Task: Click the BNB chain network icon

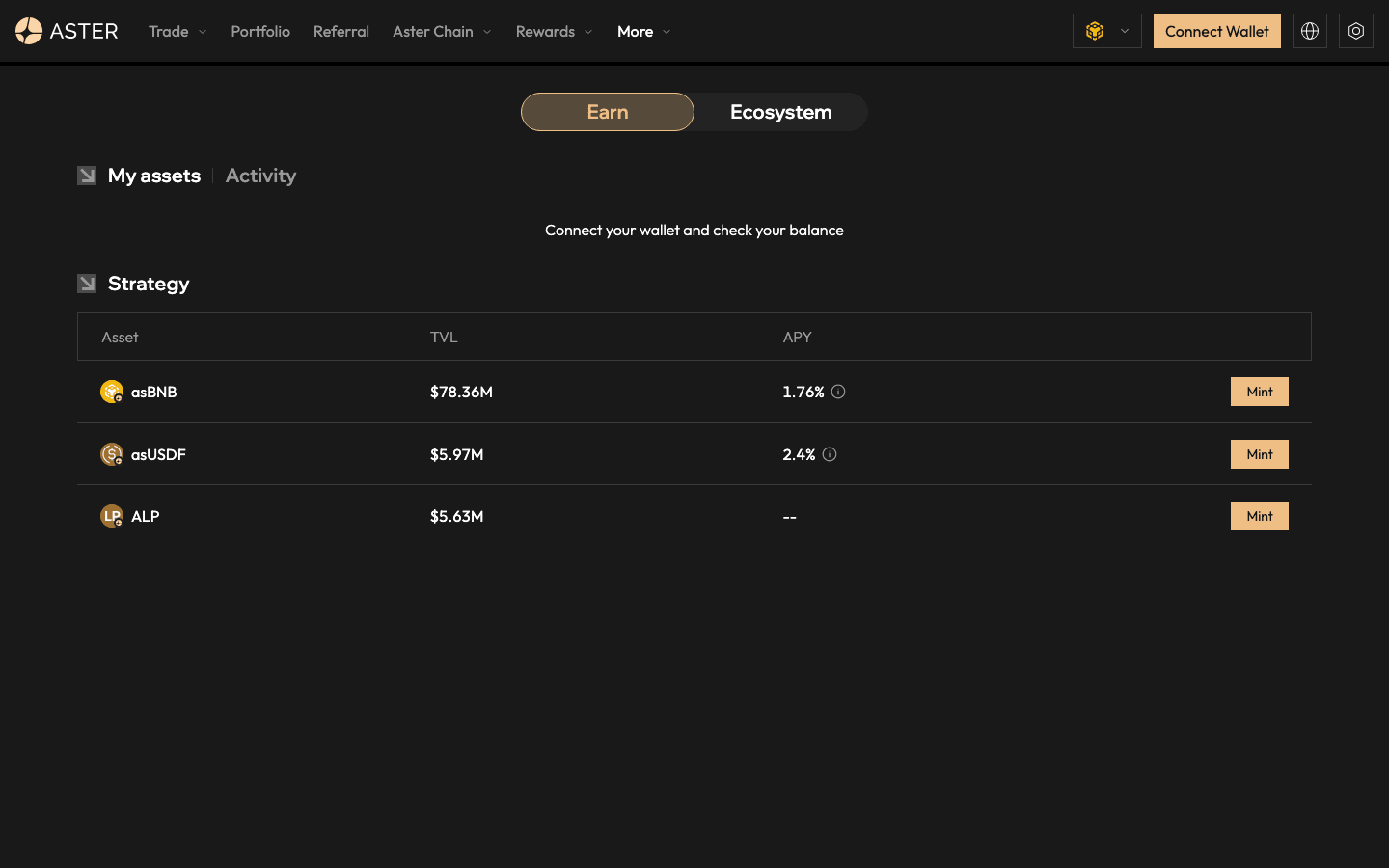Action: [1095, 31]
